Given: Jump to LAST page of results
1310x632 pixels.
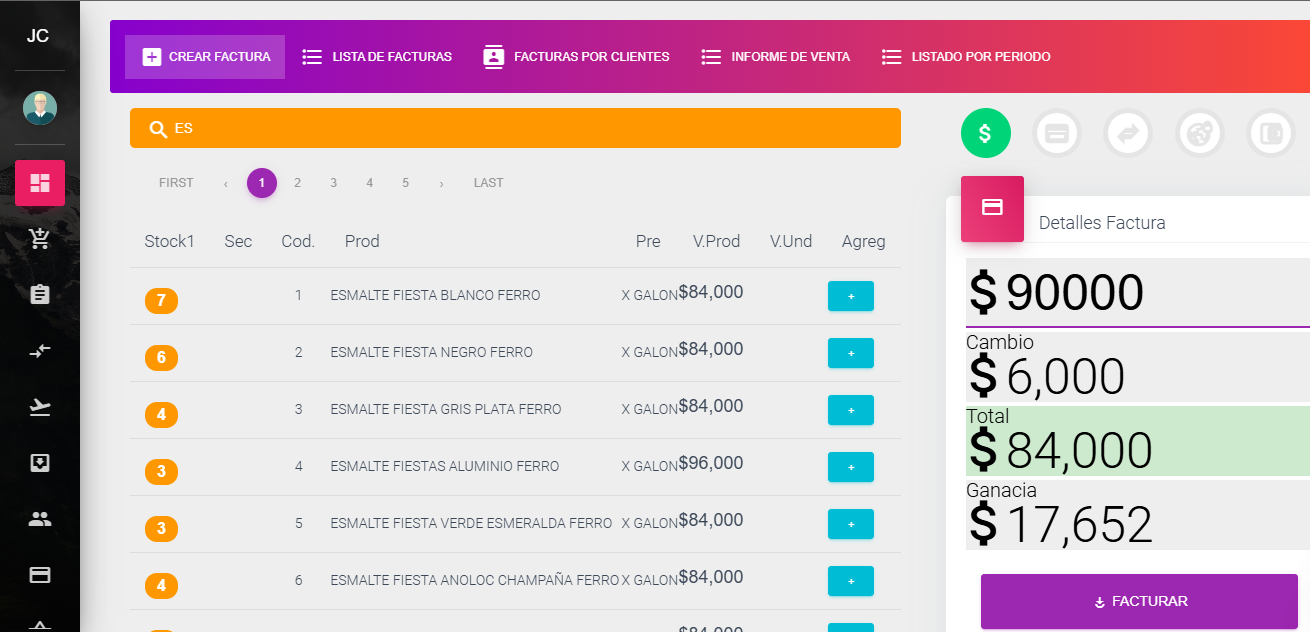Looking at the screenshot, I should pos(488,183).
